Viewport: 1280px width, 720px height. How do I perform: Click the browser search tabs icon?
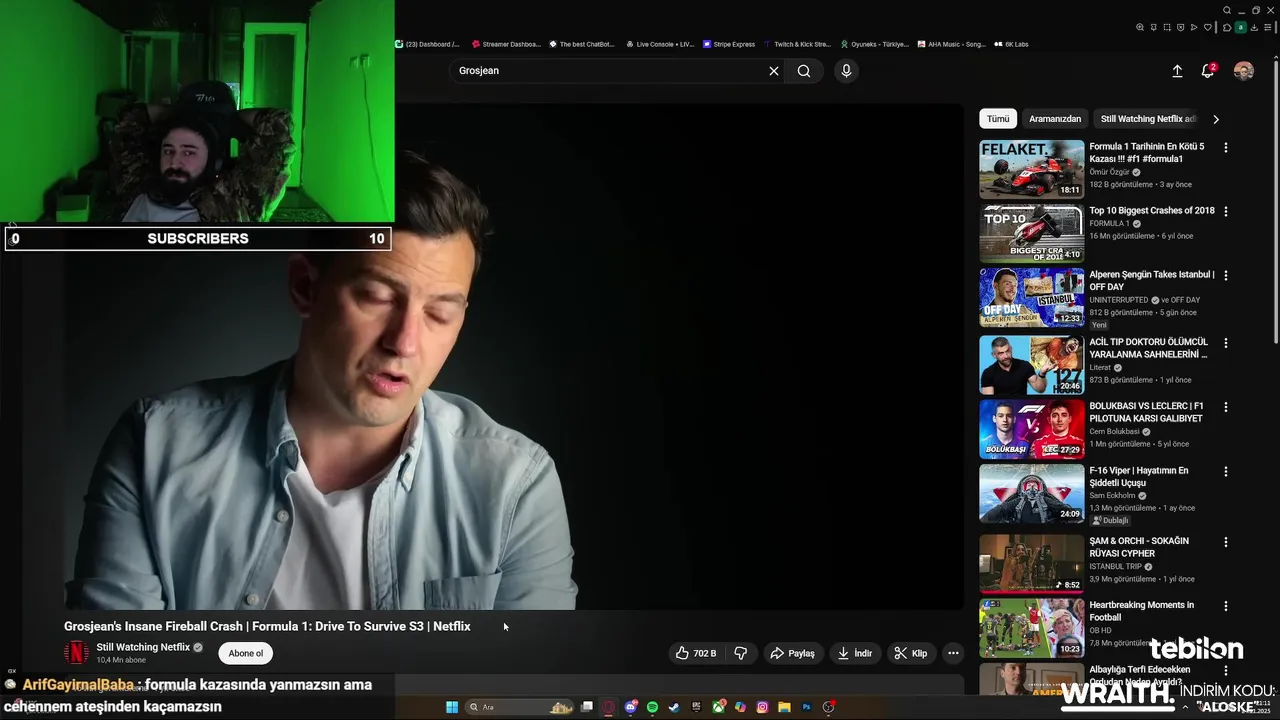point(1227,10)
